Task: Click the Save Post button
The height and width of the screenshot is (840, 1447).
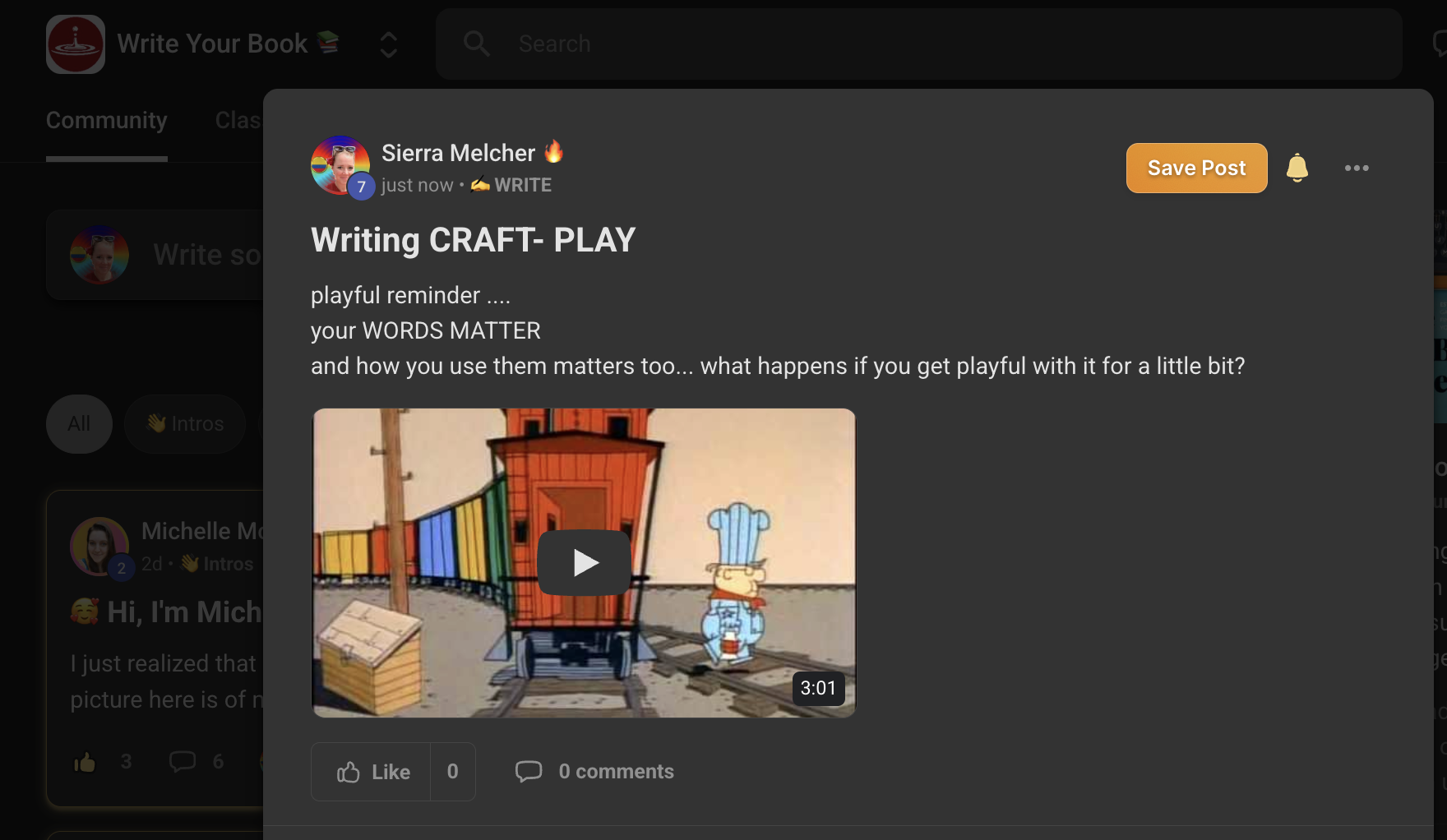Action: (1196, 168)
